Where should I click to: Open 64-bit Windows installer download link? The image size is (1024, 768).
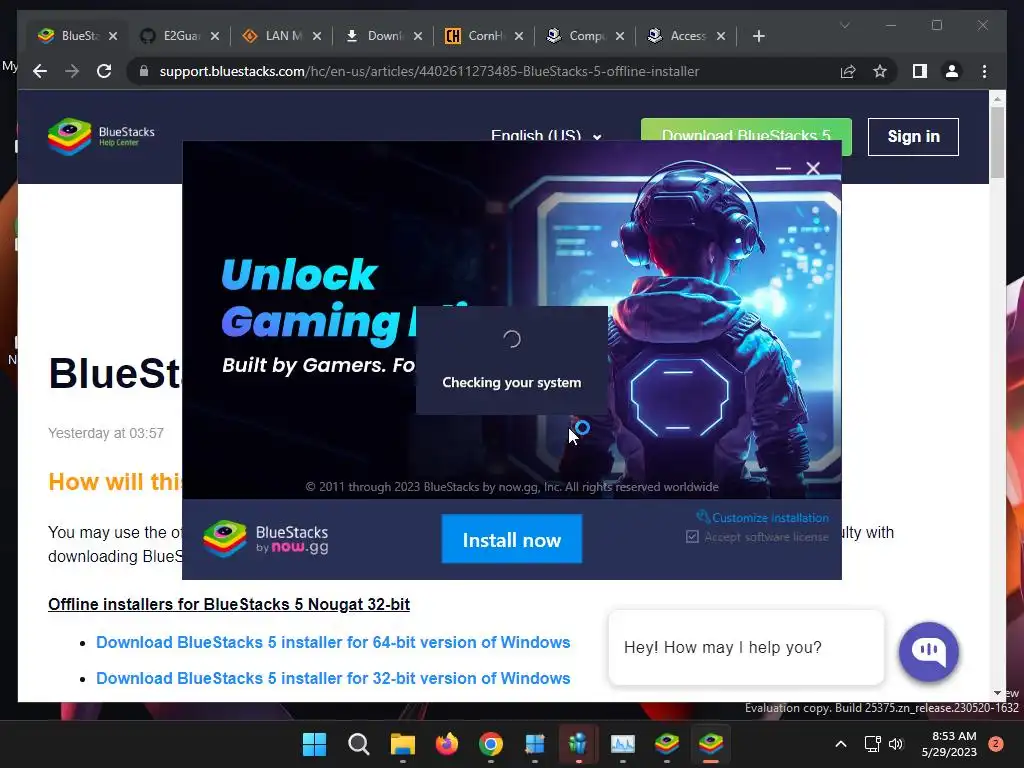pos(333,642)
